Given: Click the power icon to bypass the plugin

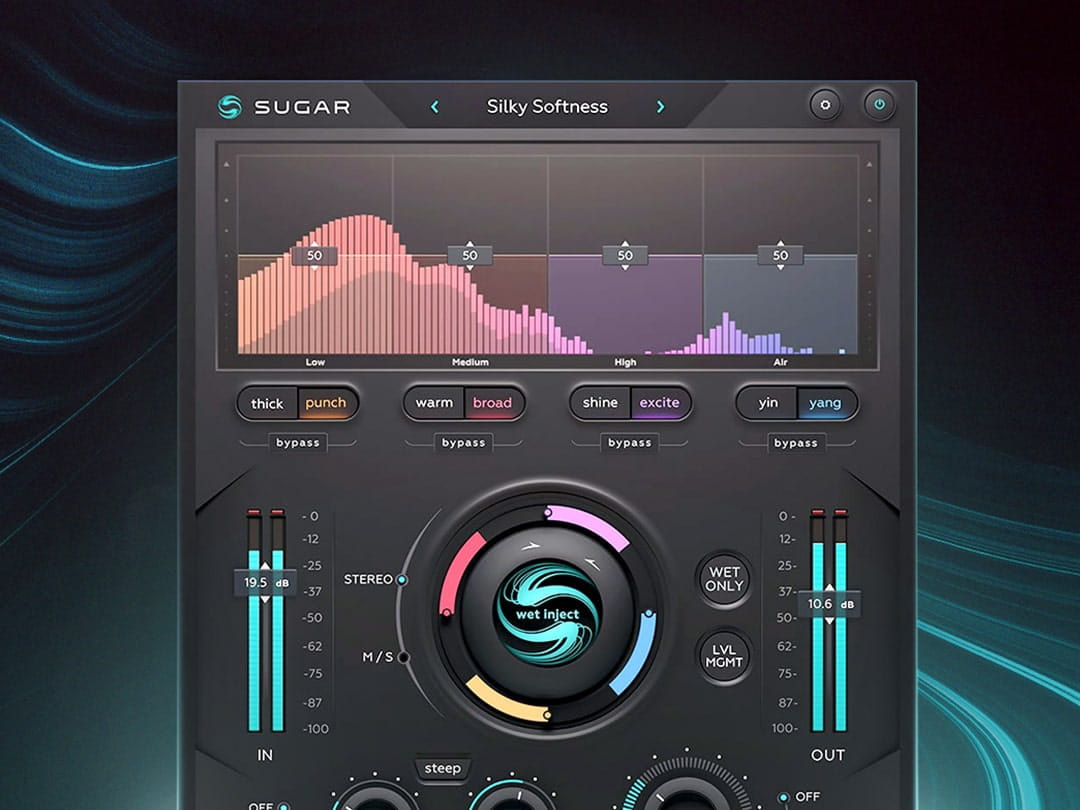Looking at the screenshot, I should point(879,103).
